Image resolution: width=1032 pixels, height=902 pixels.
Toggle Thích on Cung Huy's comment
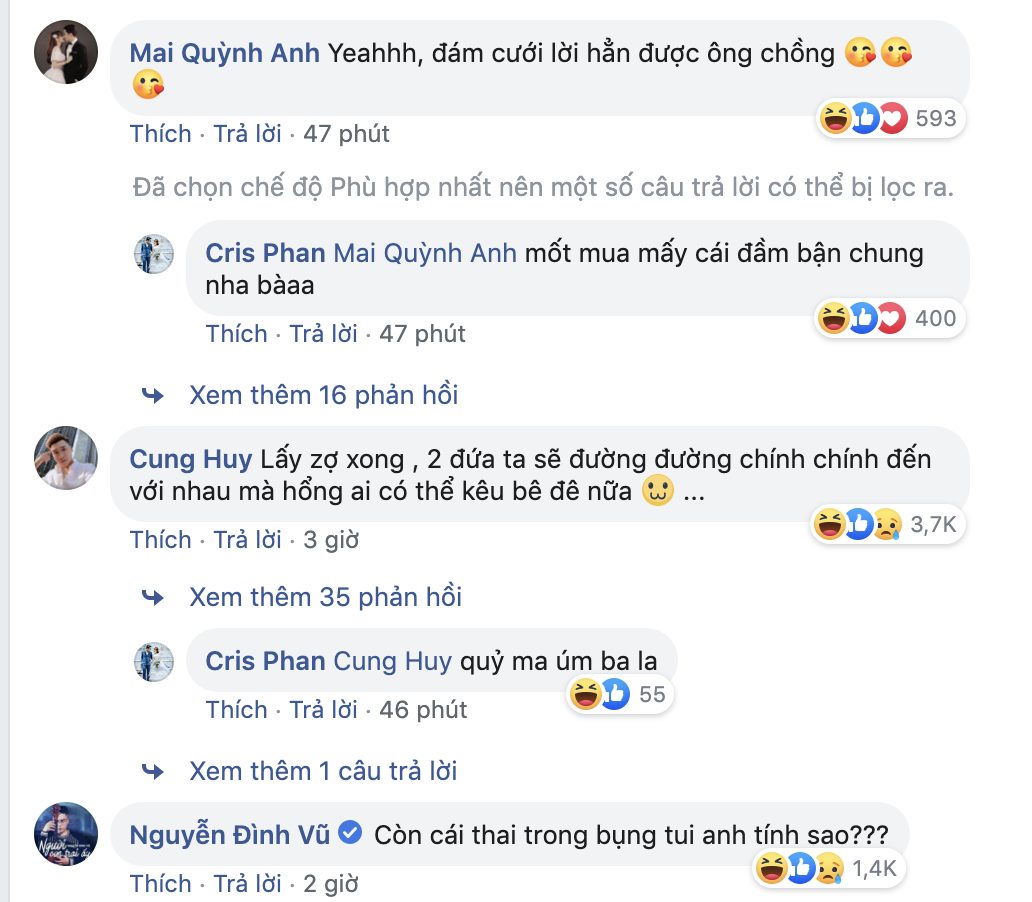(160, 540)
